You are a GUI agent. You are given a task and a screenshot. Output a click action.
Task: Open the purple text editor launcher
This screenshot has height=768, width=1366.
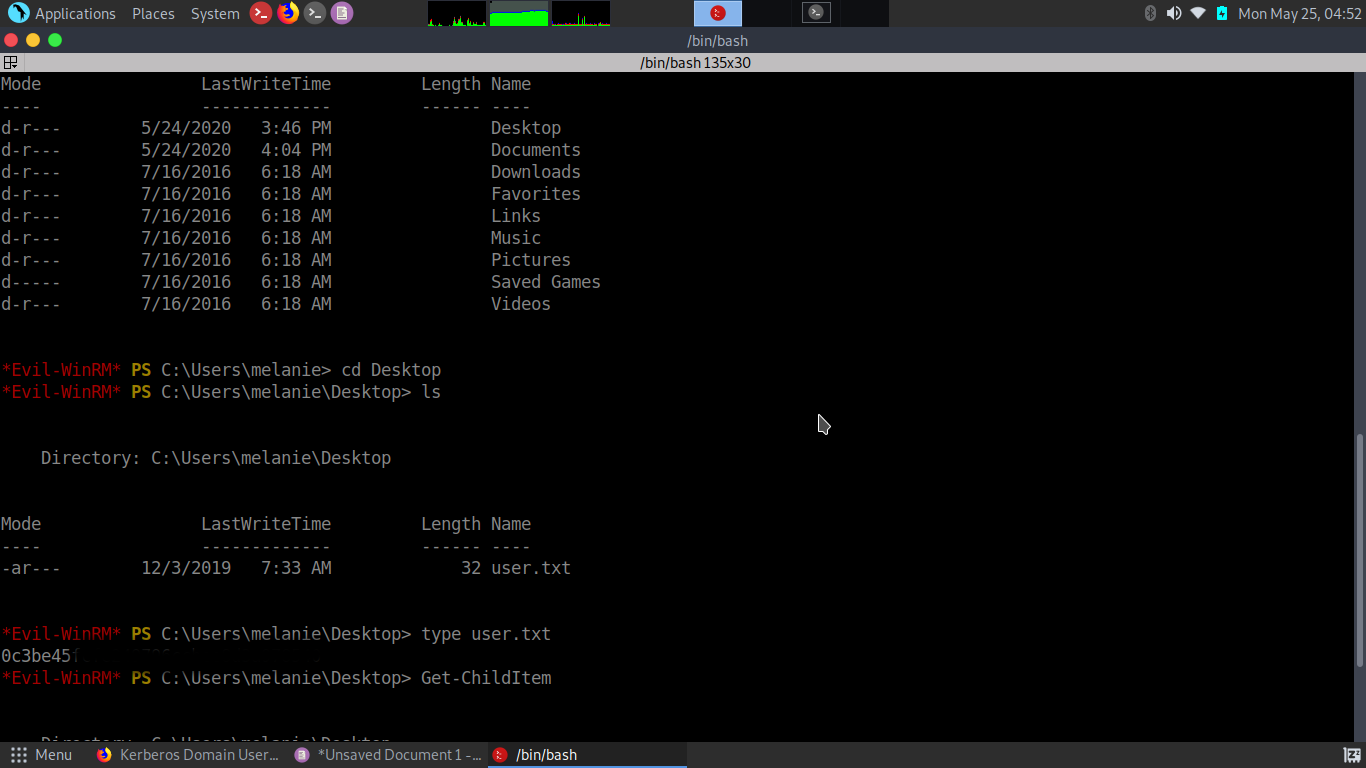[342, 13]
